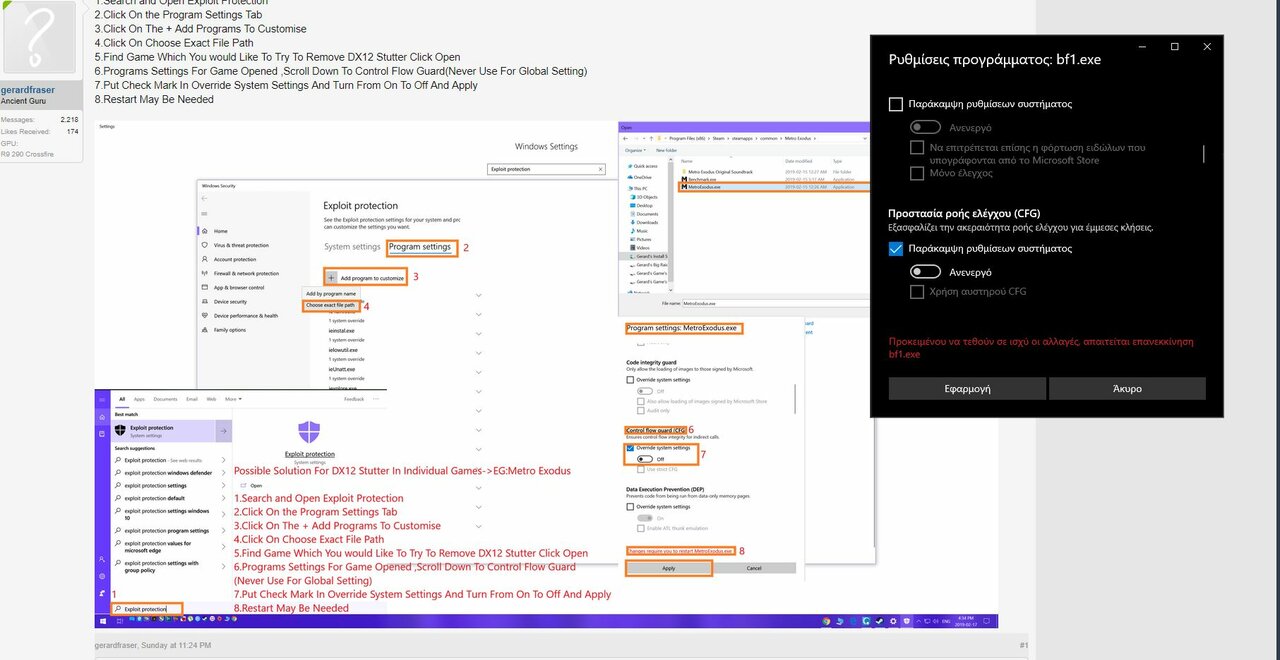This screenshot has height=660, width=1280.
Task: Open Device security icon
Action: click(x=205, y=301)
